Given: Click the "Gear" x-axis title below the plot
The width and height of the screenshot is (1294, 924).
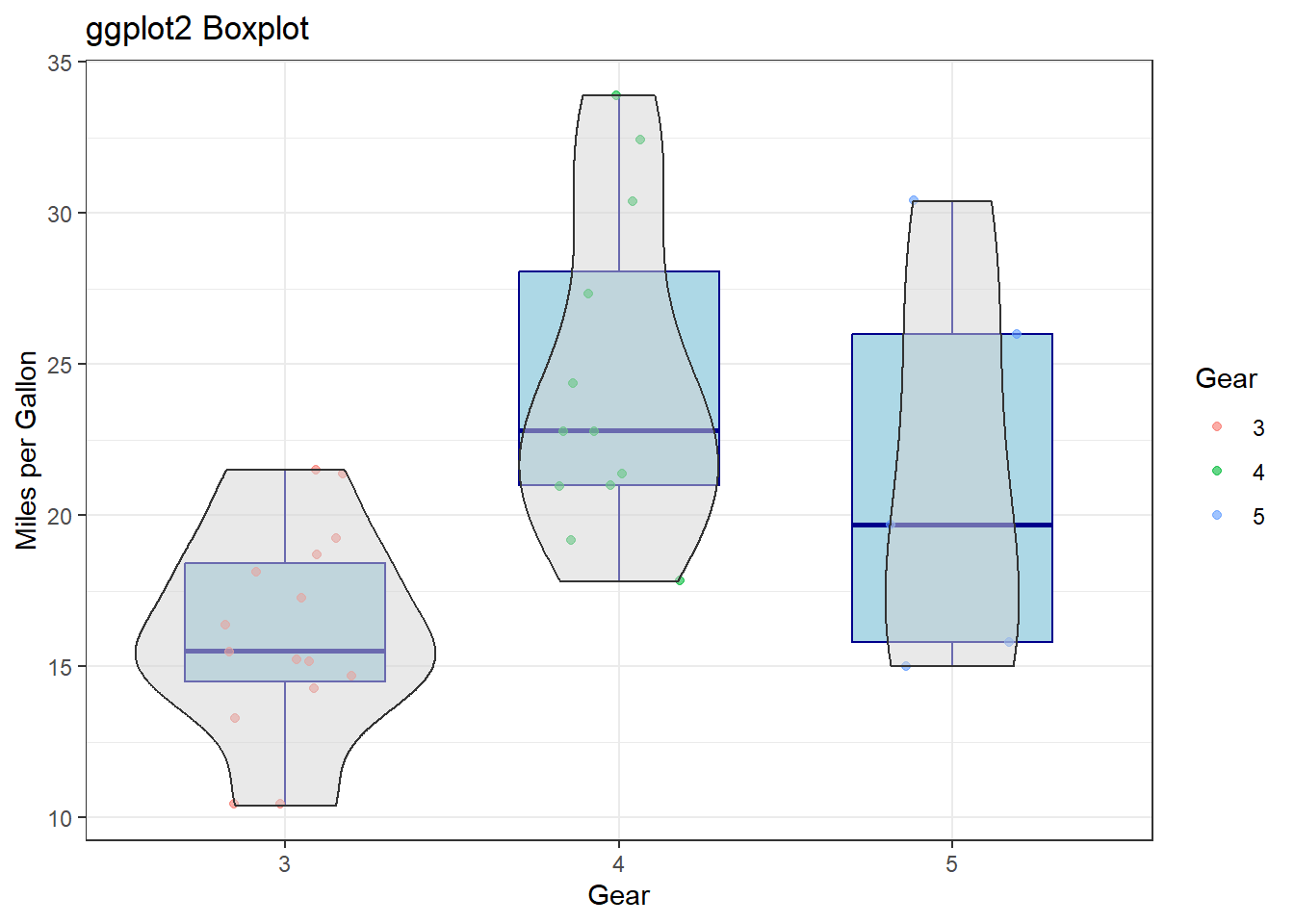Looking at the screenshot, I should click(x=618, y=895).
